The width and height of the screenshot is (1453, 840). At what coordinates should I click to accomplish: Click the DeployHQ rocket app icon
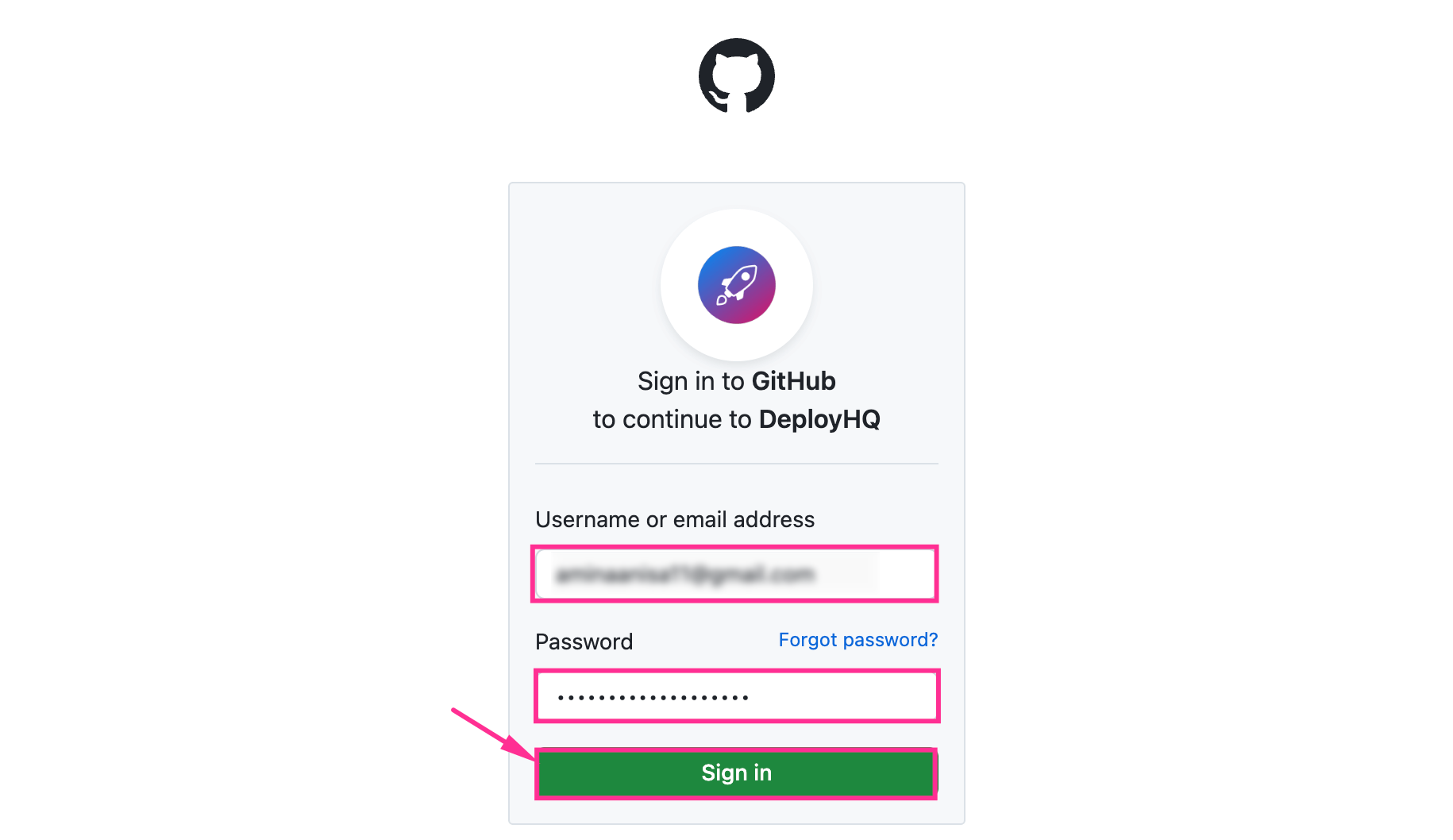(736, 285)
